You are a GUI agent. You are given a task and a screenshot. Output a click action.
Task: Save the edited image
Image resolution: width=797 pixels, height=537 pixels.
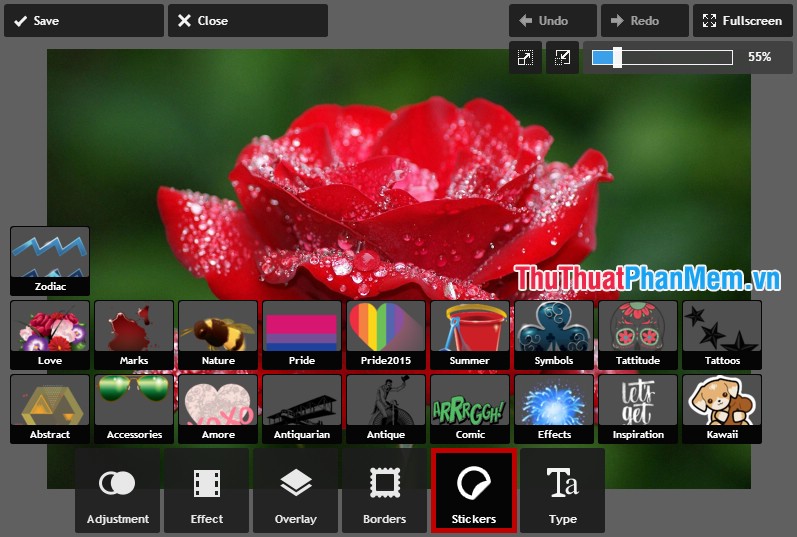click(x=84, y=21)
